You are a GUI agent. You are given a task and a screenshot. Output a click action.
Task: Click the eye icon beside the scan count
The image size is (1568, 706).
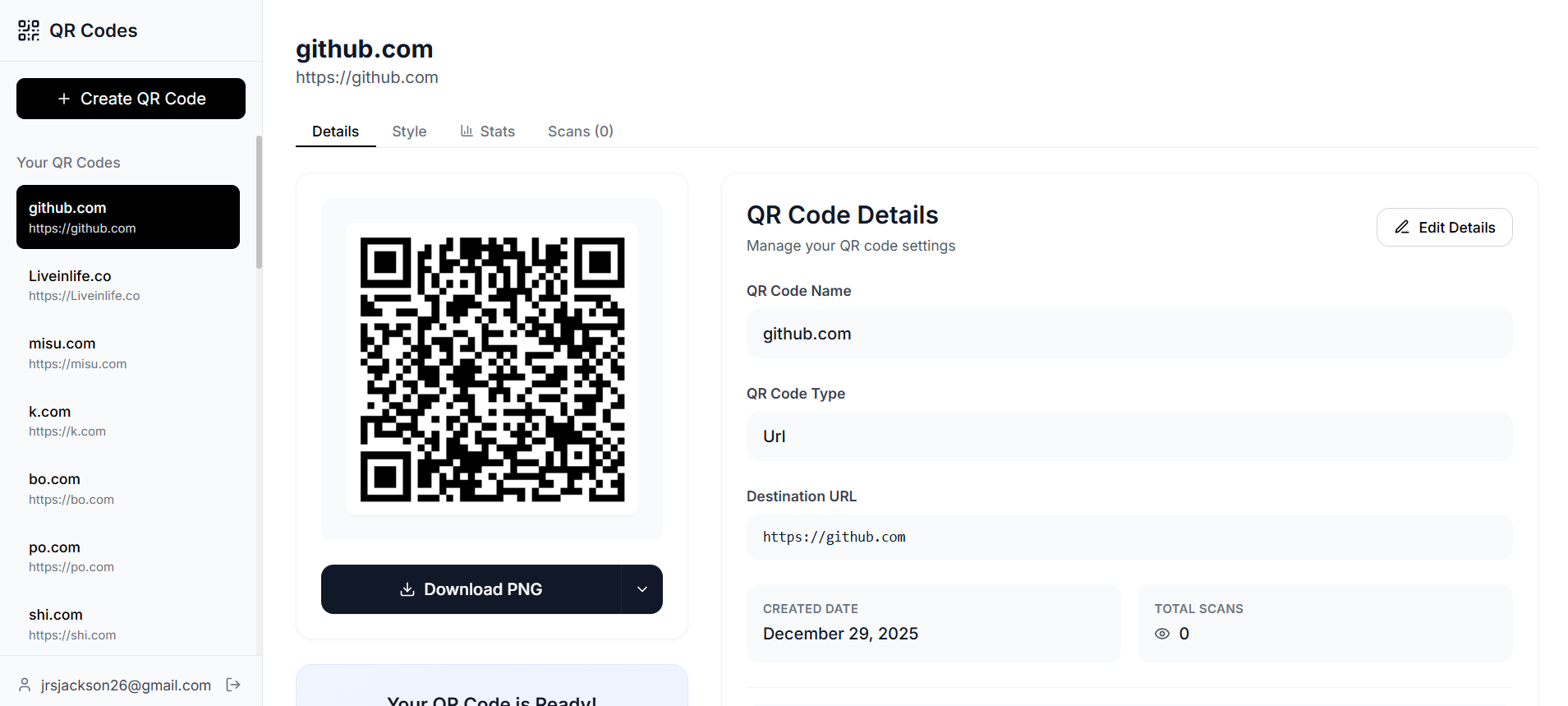coord(1161,634)
